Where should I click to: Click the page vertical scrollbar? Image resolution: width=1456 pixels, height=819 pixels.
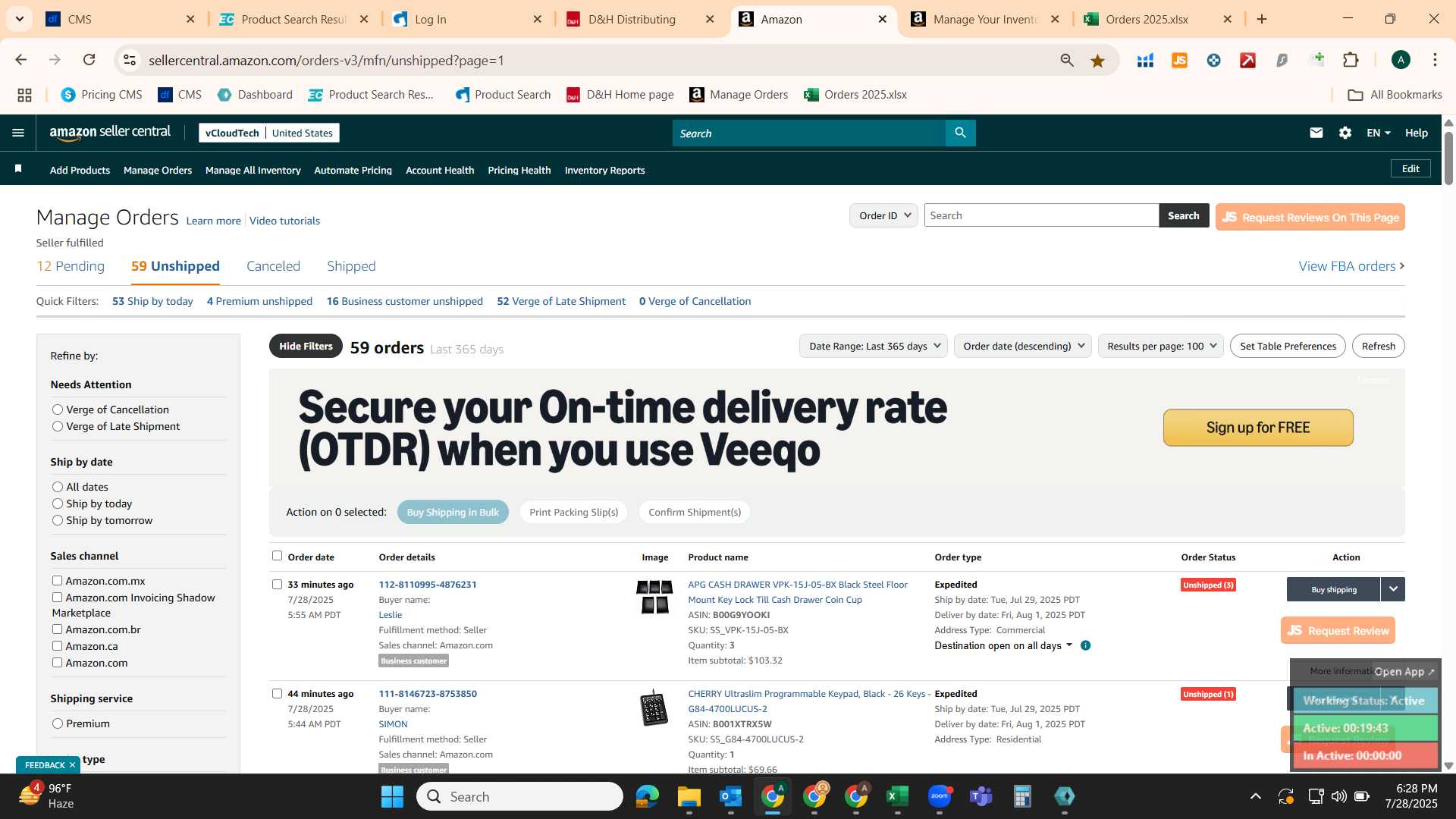pyautogui.click(x=1448, y=159)
